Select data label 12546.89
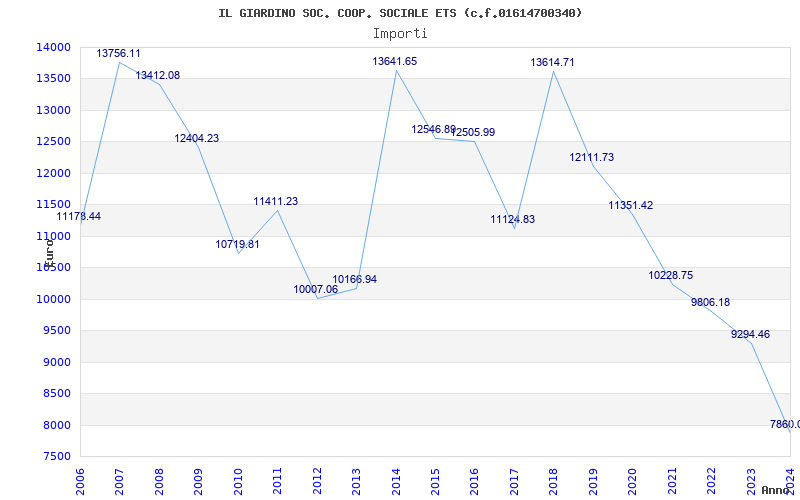800x500 pixels. (434, 130)
